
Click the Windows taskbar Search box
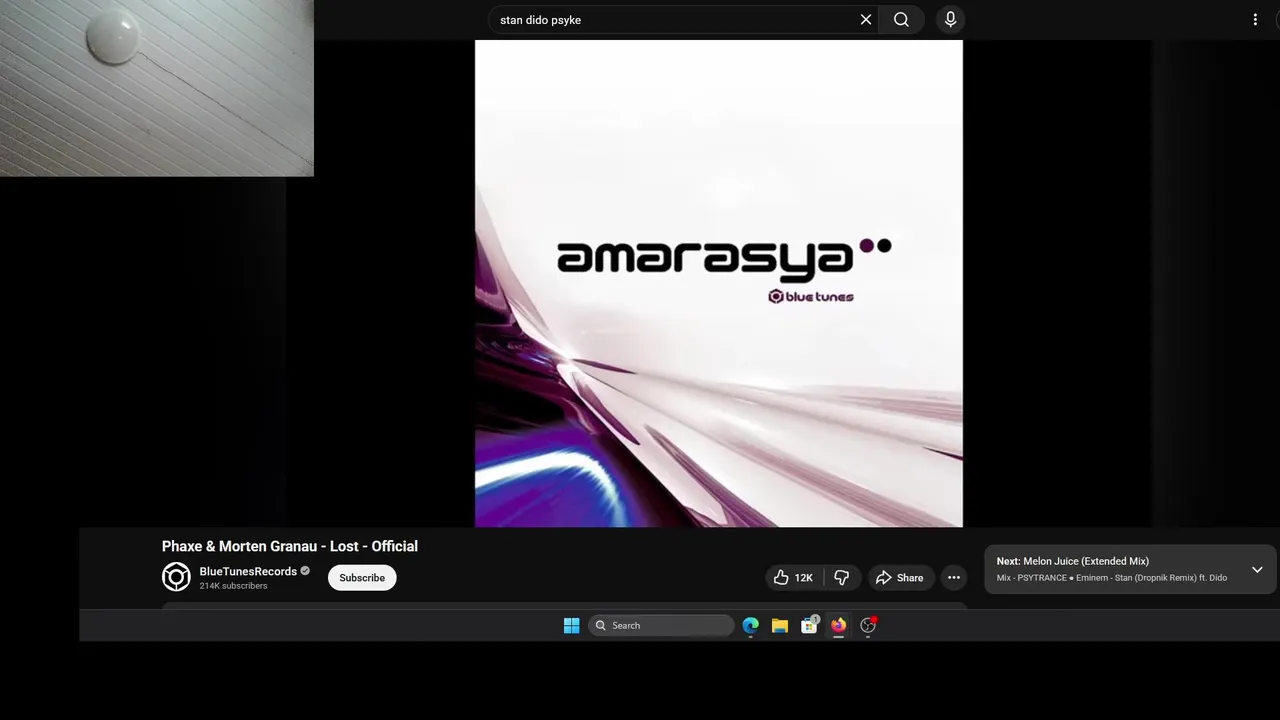point(661,625)
